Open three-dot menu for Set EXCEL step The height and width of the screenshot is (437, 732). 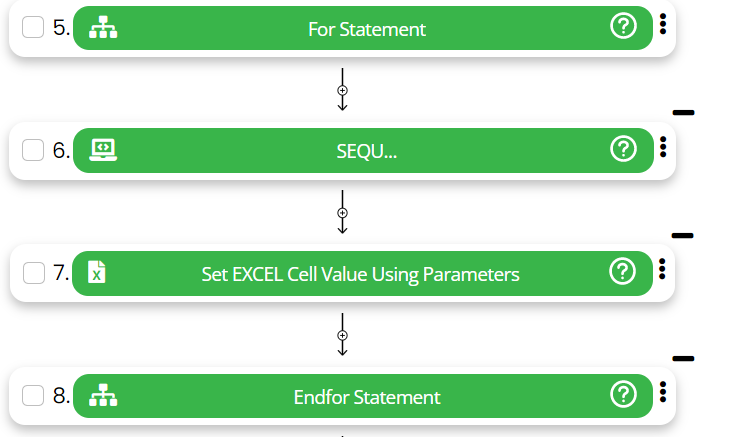click(663, 269)
